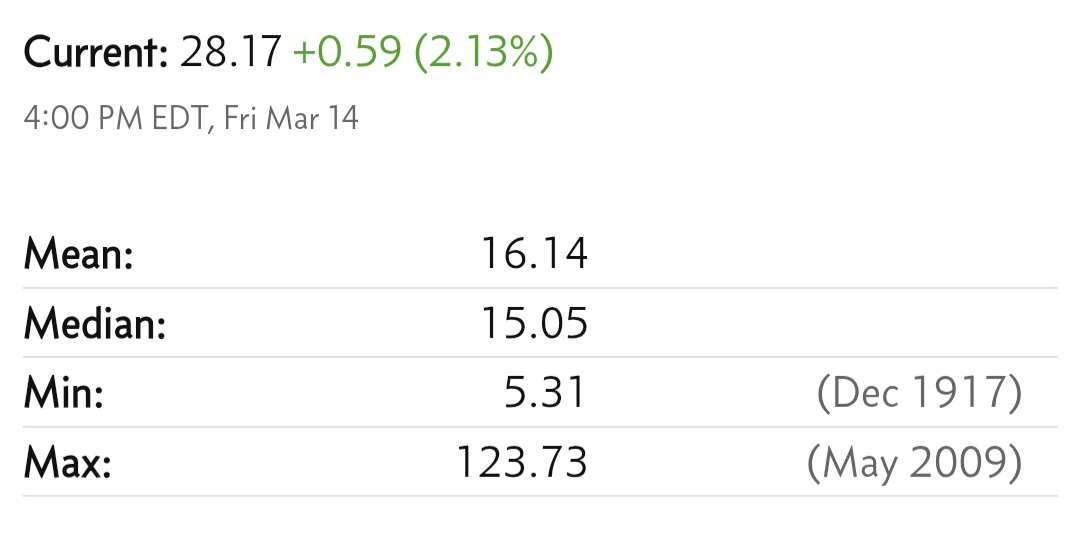Click the Mean label
Image resolution: width=1080 pixels, height=538 pixels.
pyautogui.click(x=79, y=254)
